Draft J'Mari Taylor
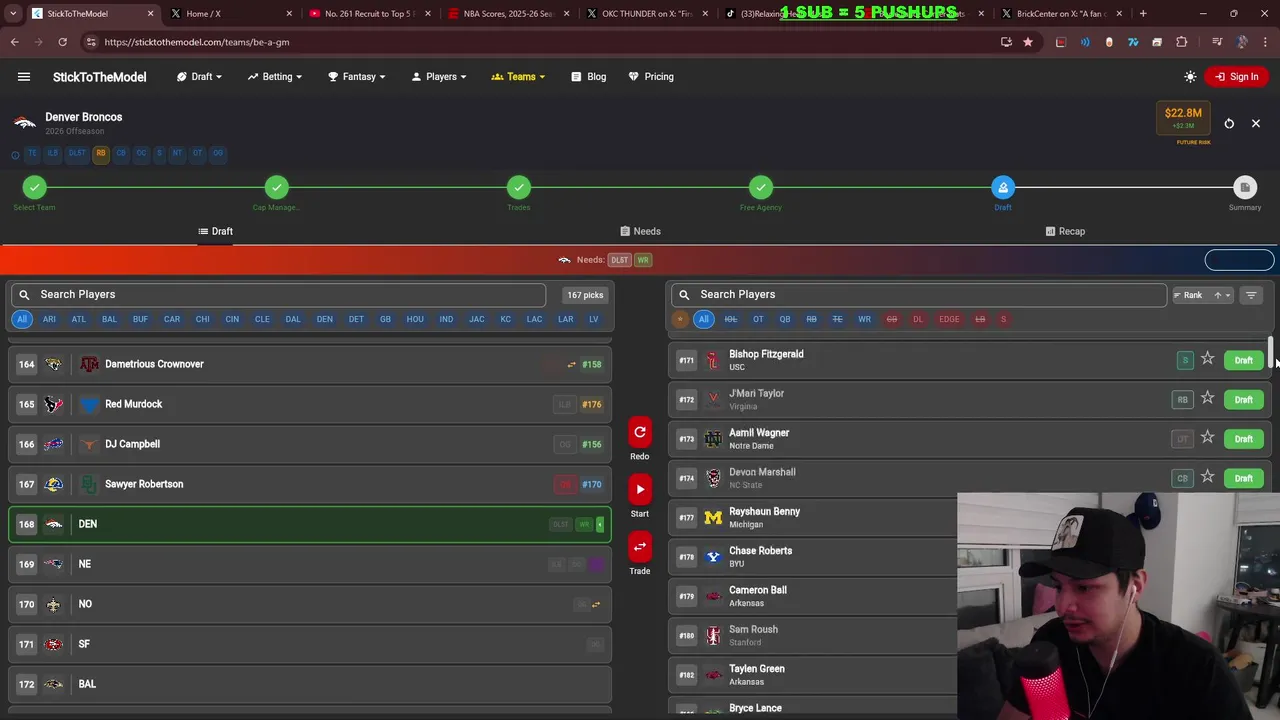1280x720 pixels. pos(1243,400)
